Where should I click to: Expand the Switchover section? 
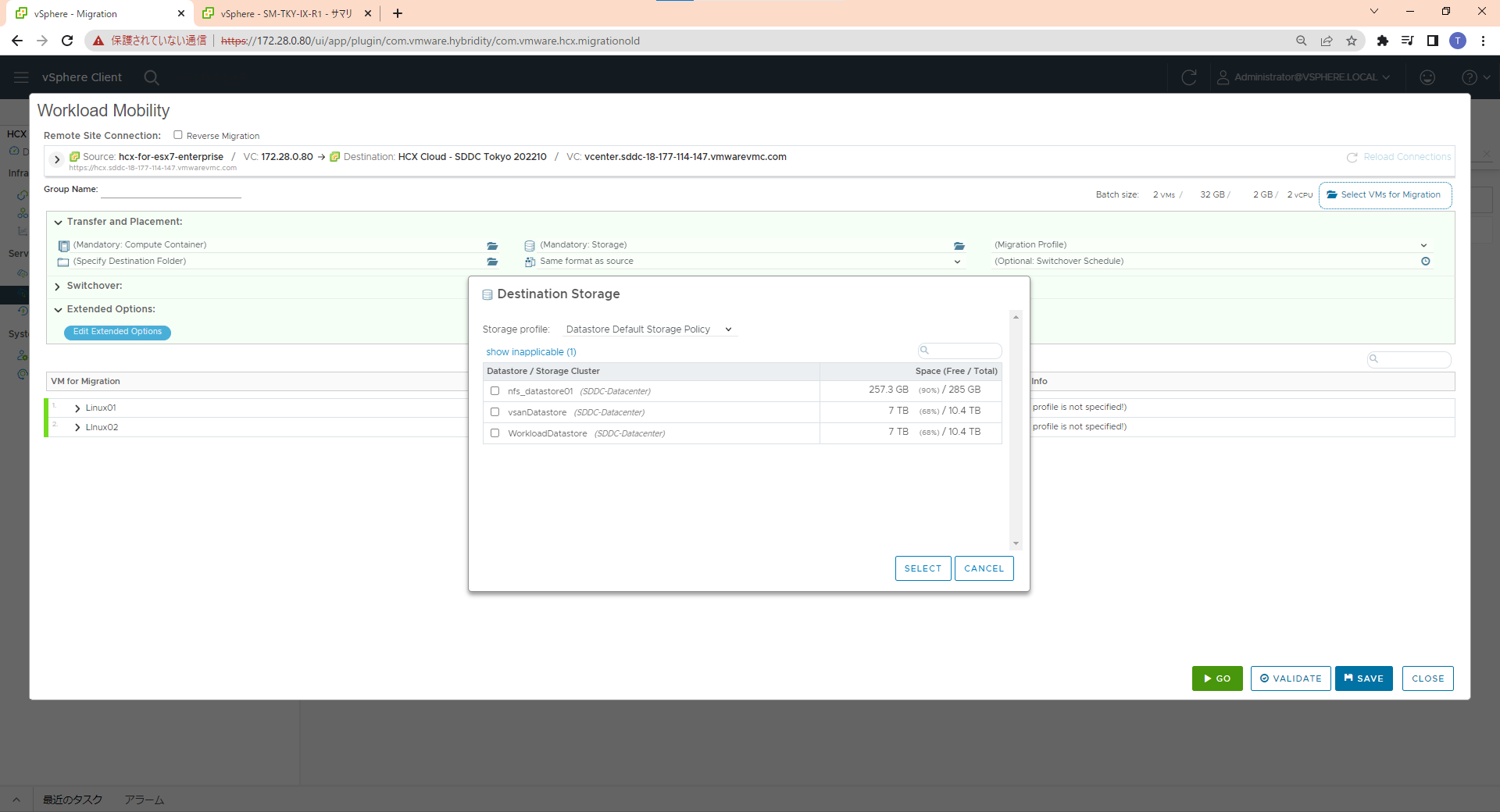(58, 287)
